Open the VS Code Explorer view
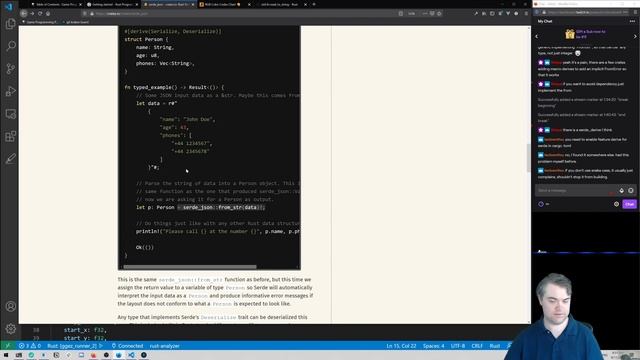The height and width of the screenshot is (360, 640). point(11,24)
